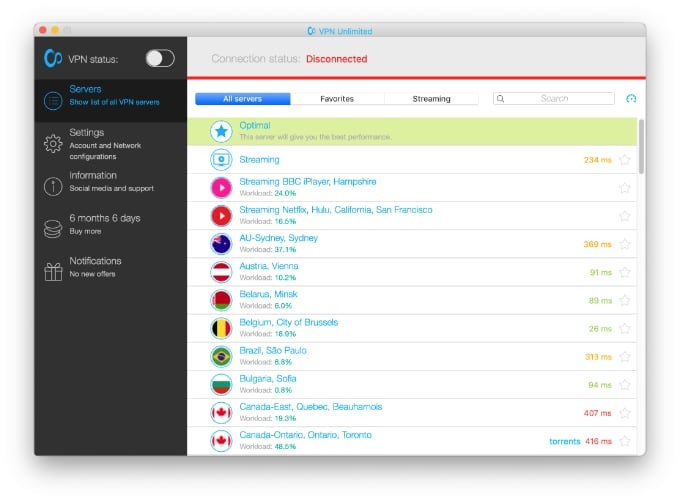Favorite the BBC iPlayer server star
Viewport: 680px width, 501px height.
(x=624, y=188)
